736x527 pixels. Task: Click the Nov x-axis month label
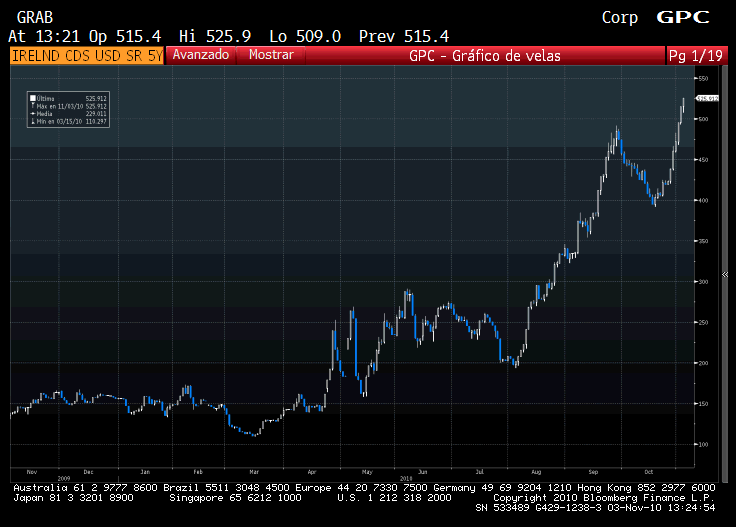31,472
